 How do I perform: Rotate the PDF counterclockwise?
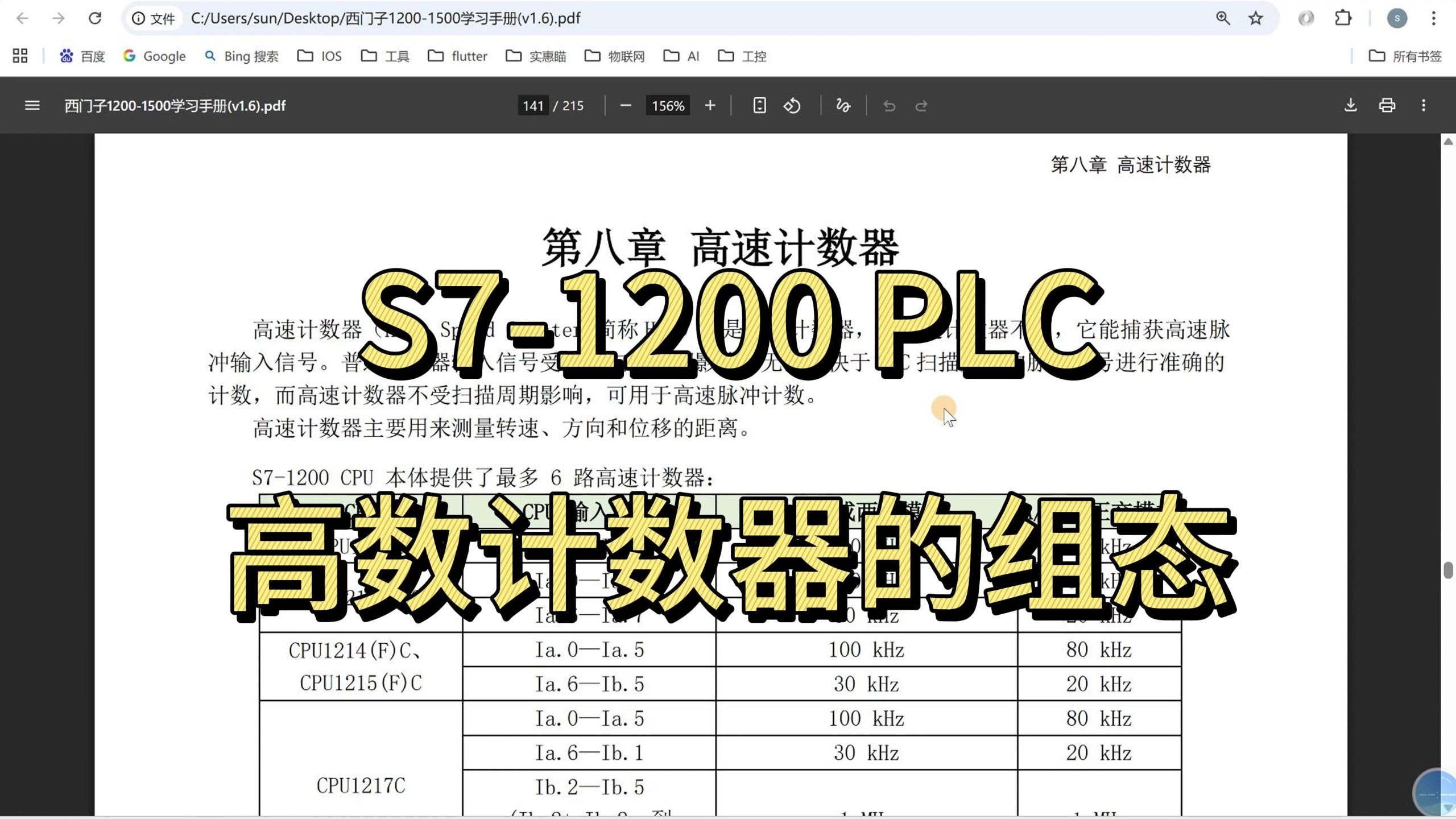[x=792, y=105]
